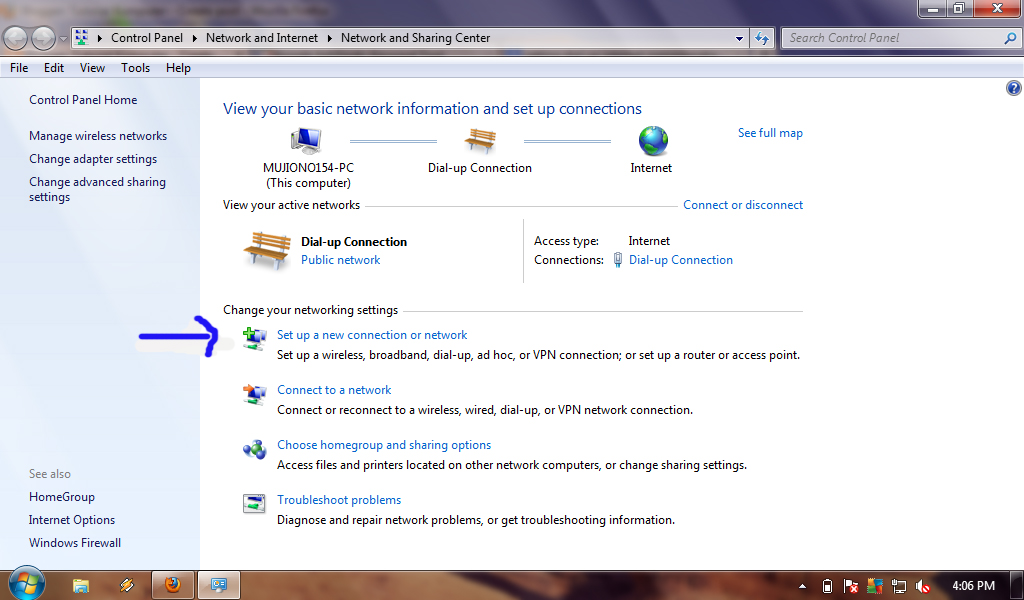Click the Troubleshoot problems icon

254,505
